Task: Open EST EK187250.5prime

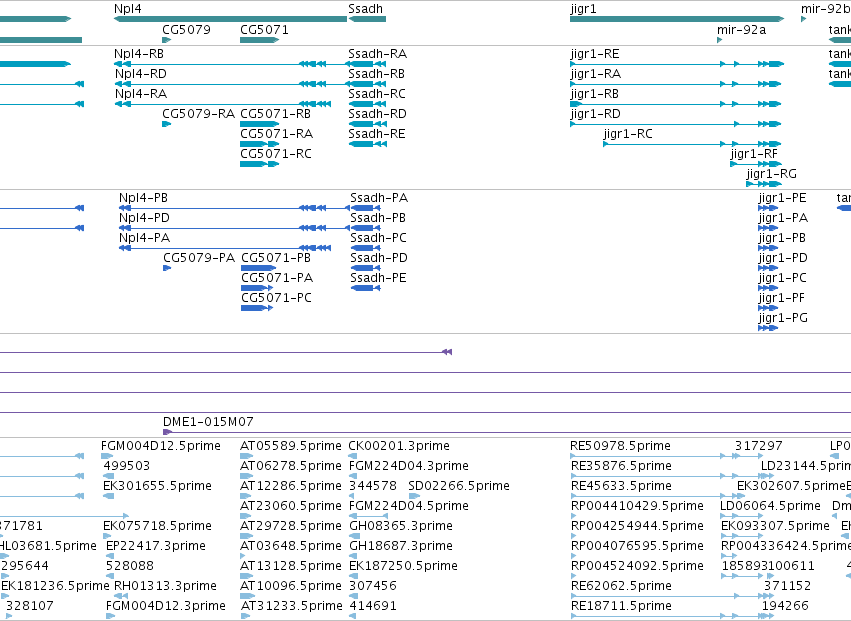Action: point(403,567)
